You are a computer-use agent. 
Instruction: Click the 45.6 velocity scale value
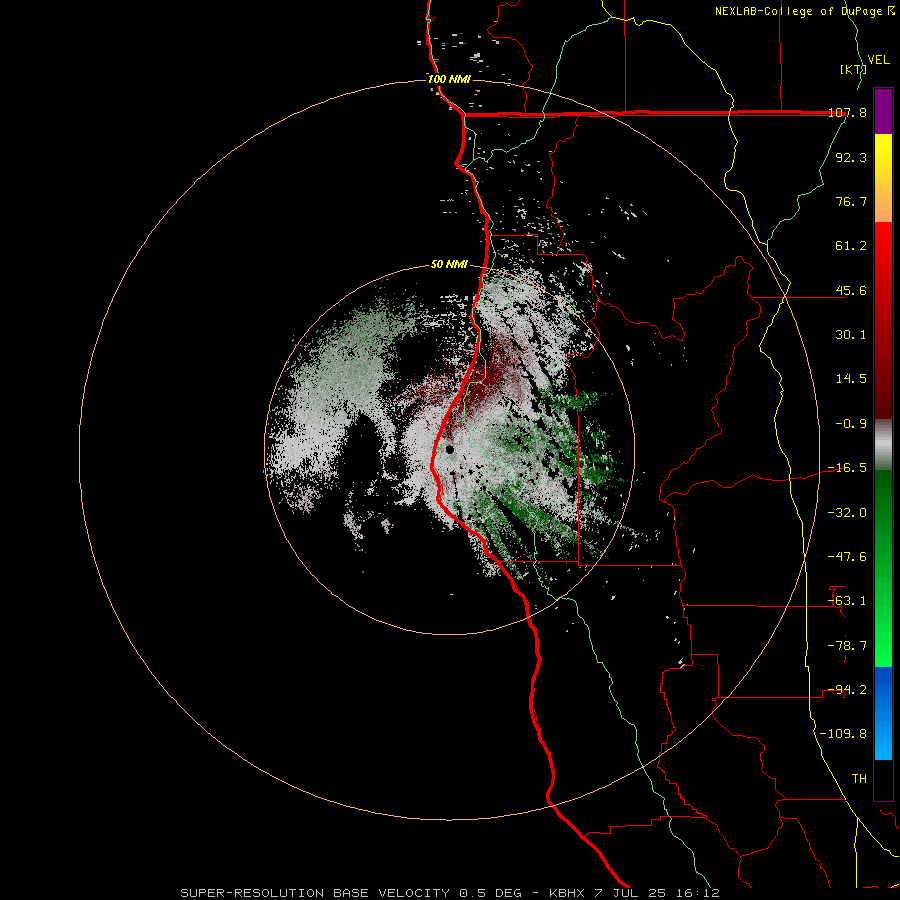point(851,290)
